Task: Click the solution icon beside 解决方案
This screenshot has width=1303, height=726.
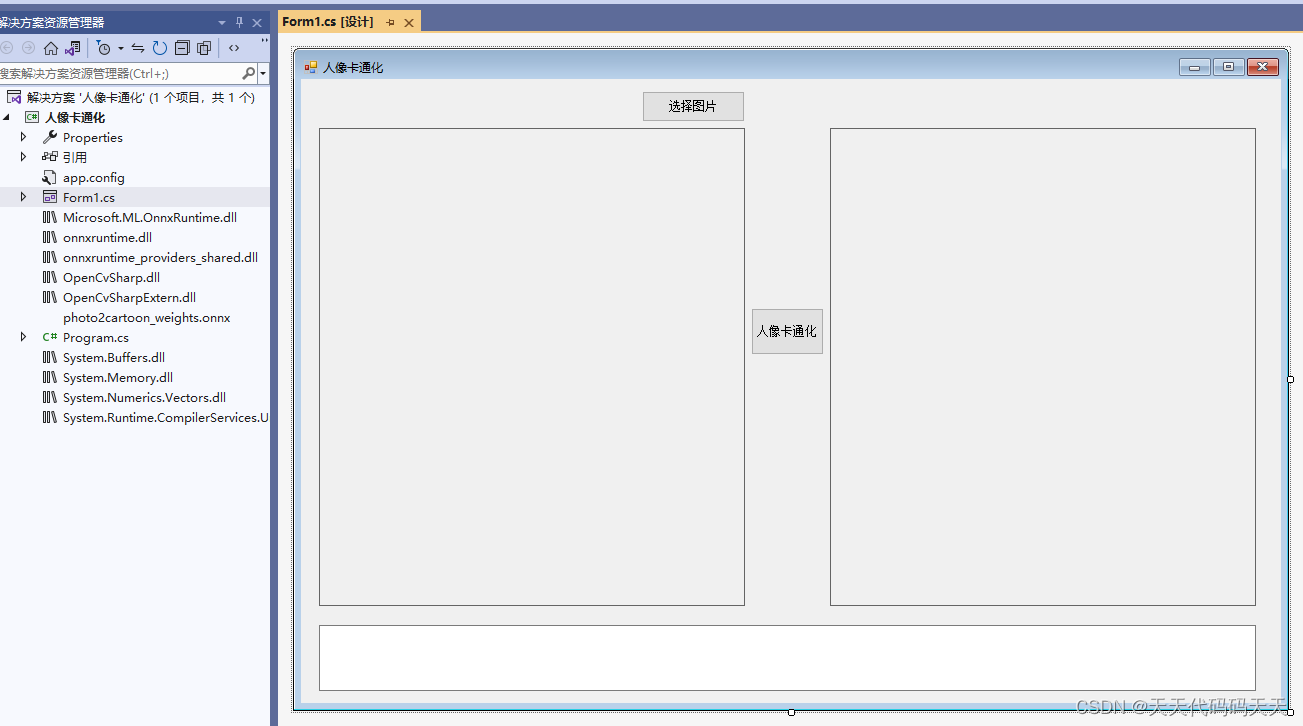Action: pyautogui.click(x=14, y=97)
